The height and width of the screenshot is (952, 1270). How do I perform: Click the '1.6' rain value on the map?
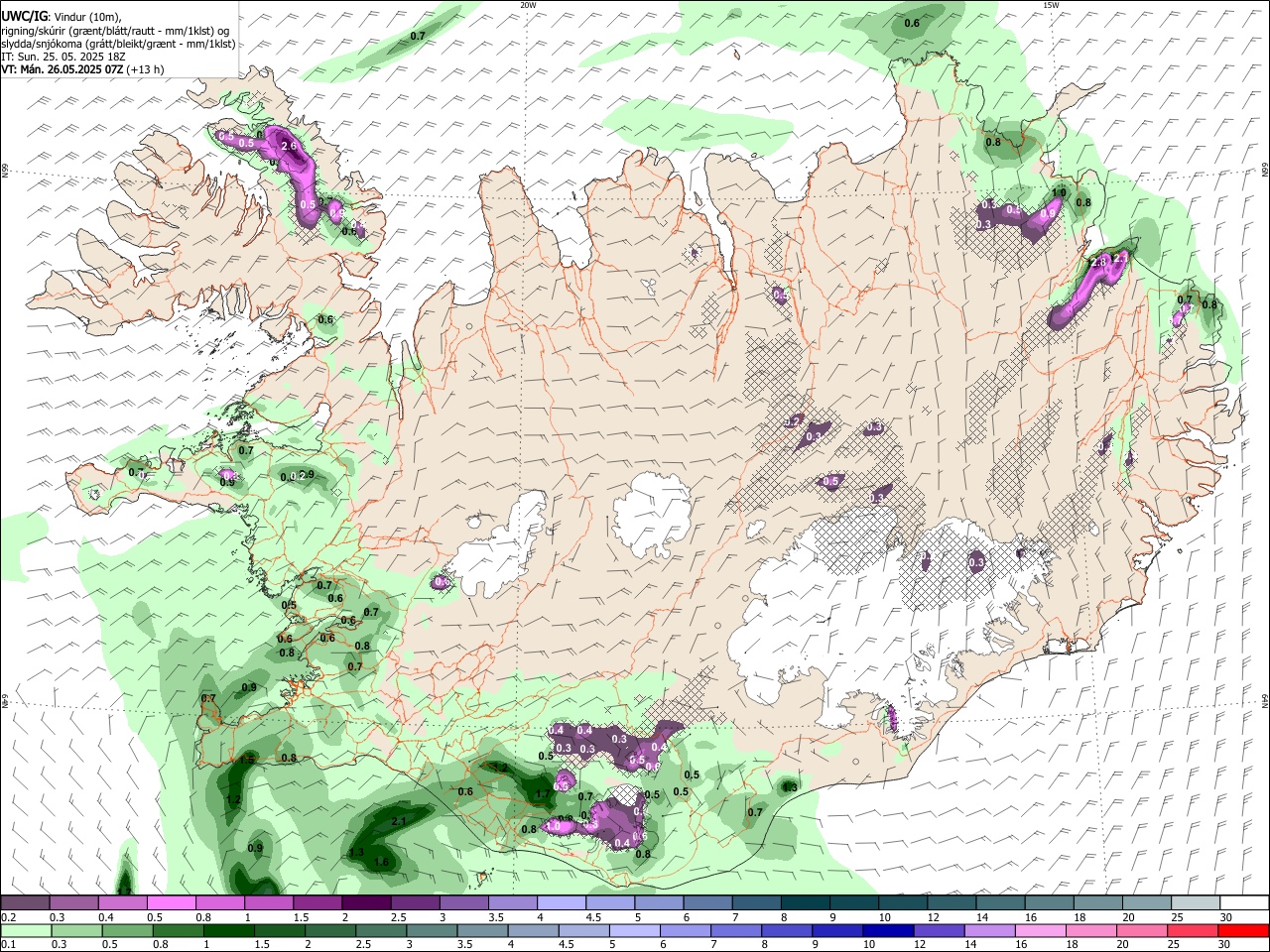(x=382, y=862)
